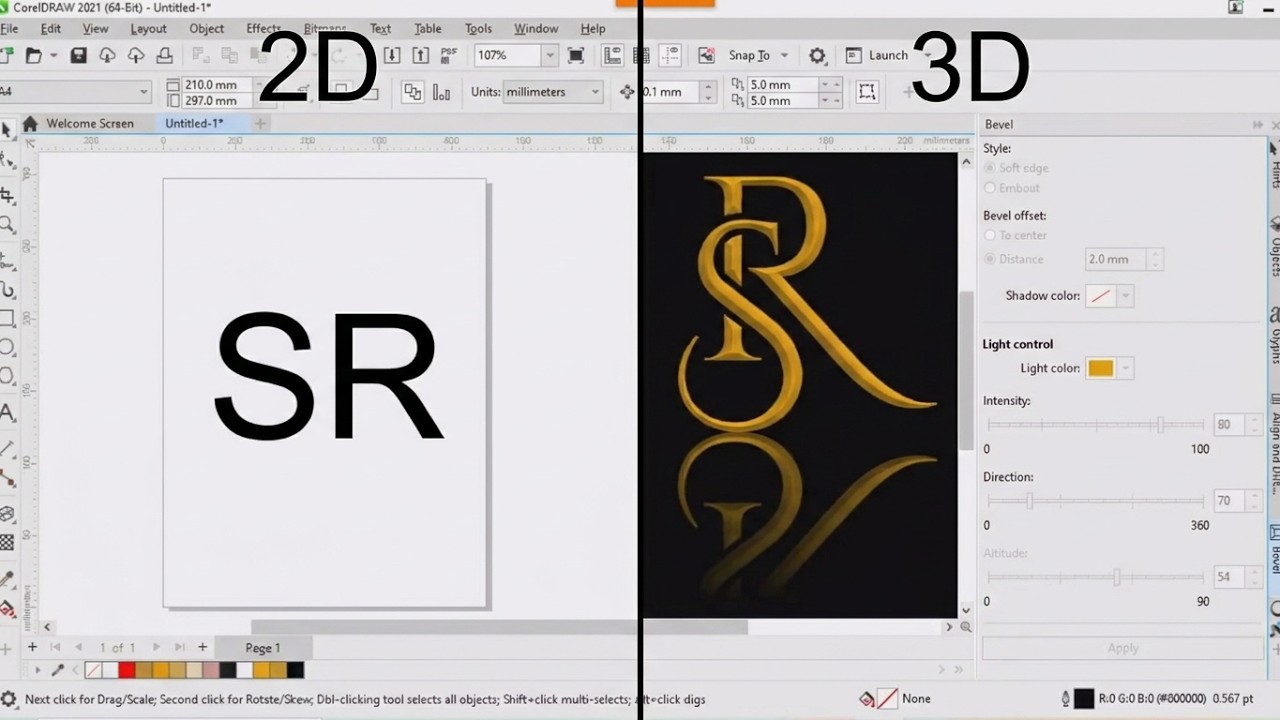Expand the Snap To dropdown
Screen dimensions: 1280x720
coord(784,56)
